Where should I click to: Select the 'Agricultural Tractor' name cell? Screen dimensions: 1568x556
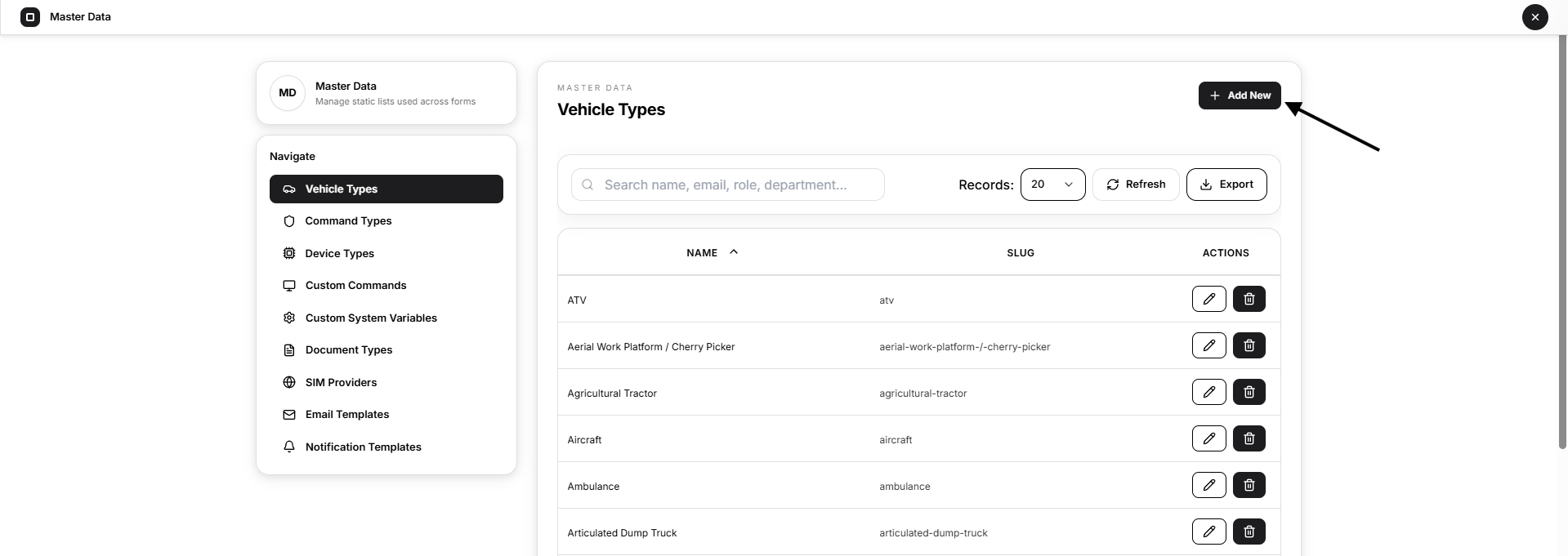tap(612, 394)
